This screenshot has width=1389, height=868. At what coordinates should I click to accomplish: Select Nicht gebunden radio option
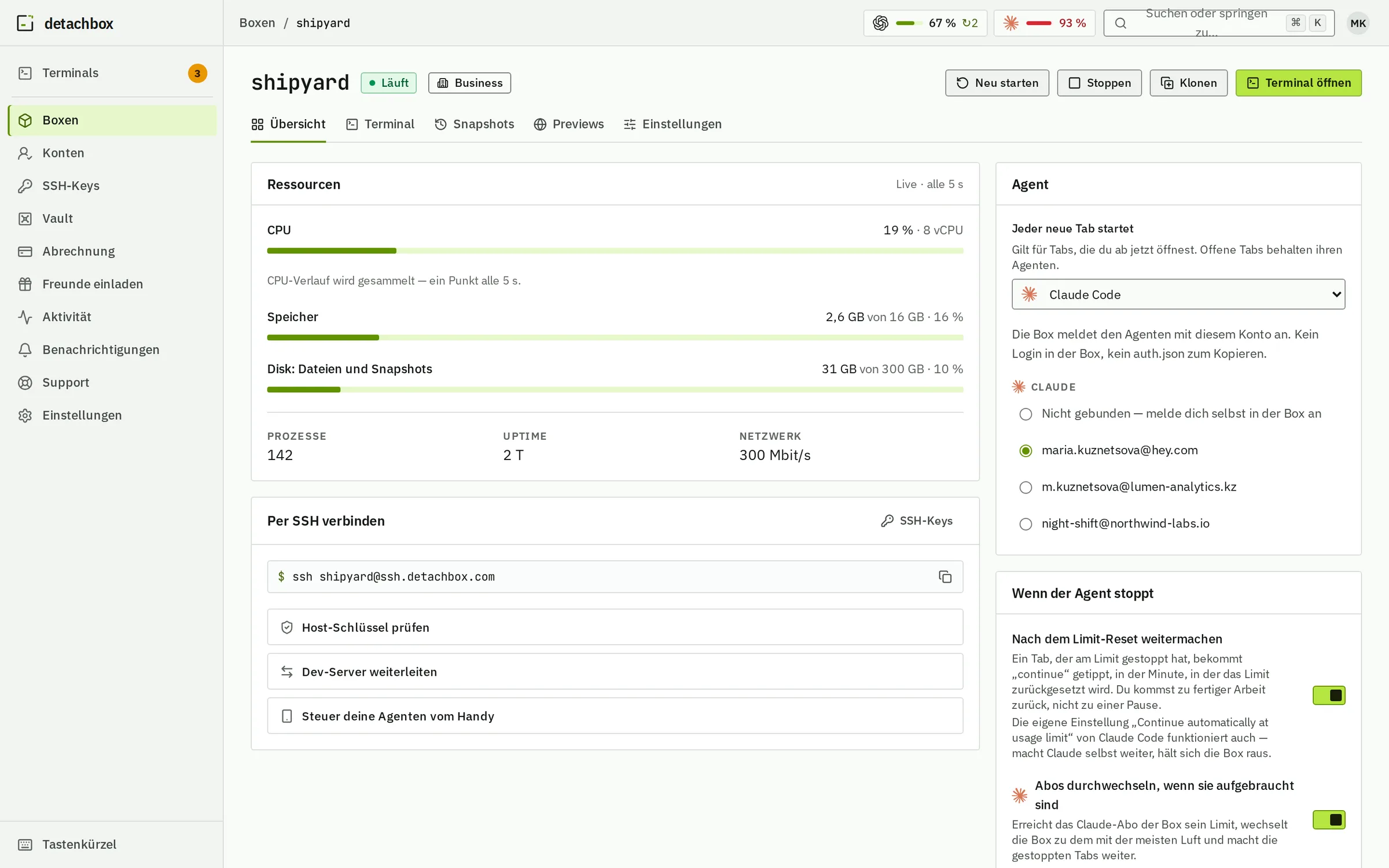coord(1026,414)
